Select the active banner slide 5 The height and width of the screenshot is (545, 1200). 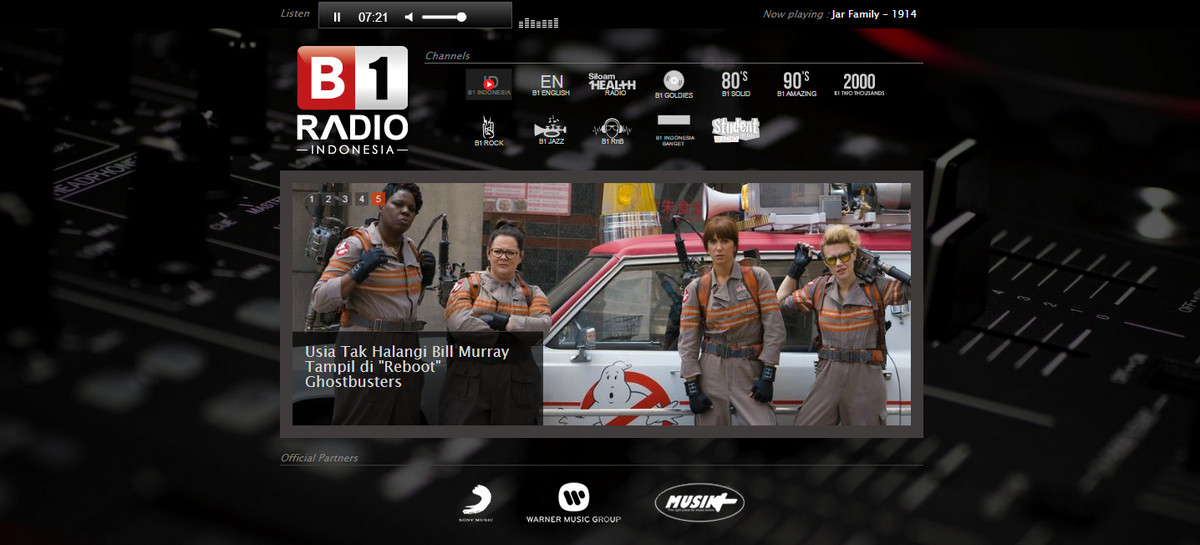point(378,199)
